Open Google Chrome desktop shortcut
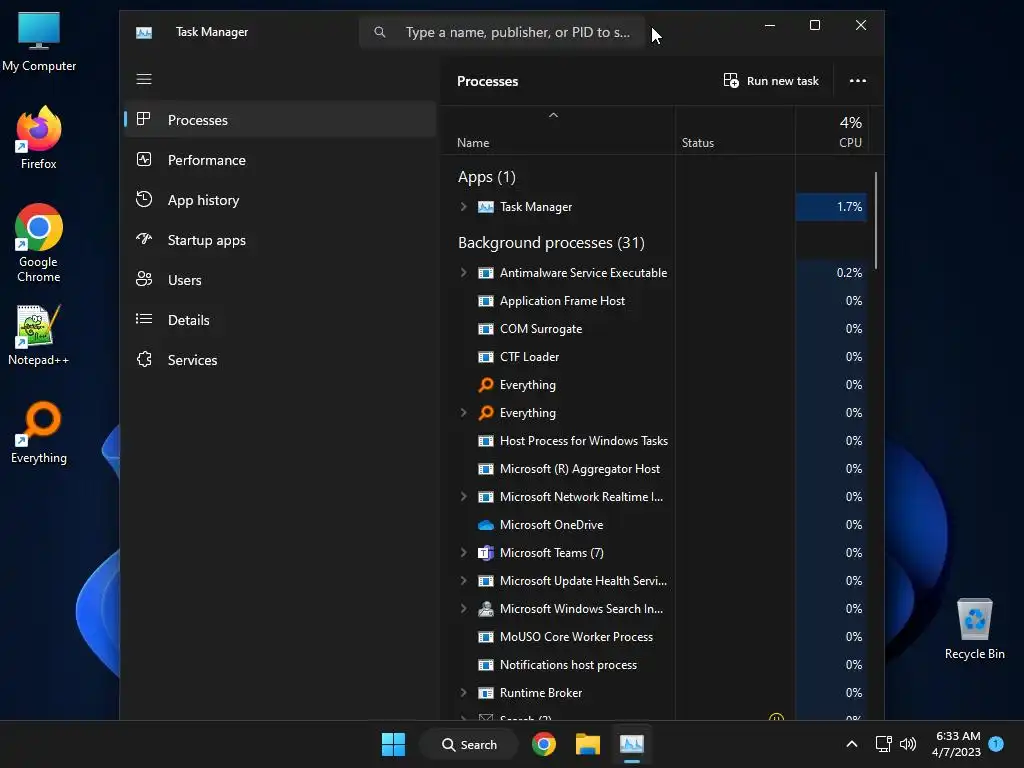Viewport: 1024px width, 768px height. pyautogui.click(x=39, y=243)
